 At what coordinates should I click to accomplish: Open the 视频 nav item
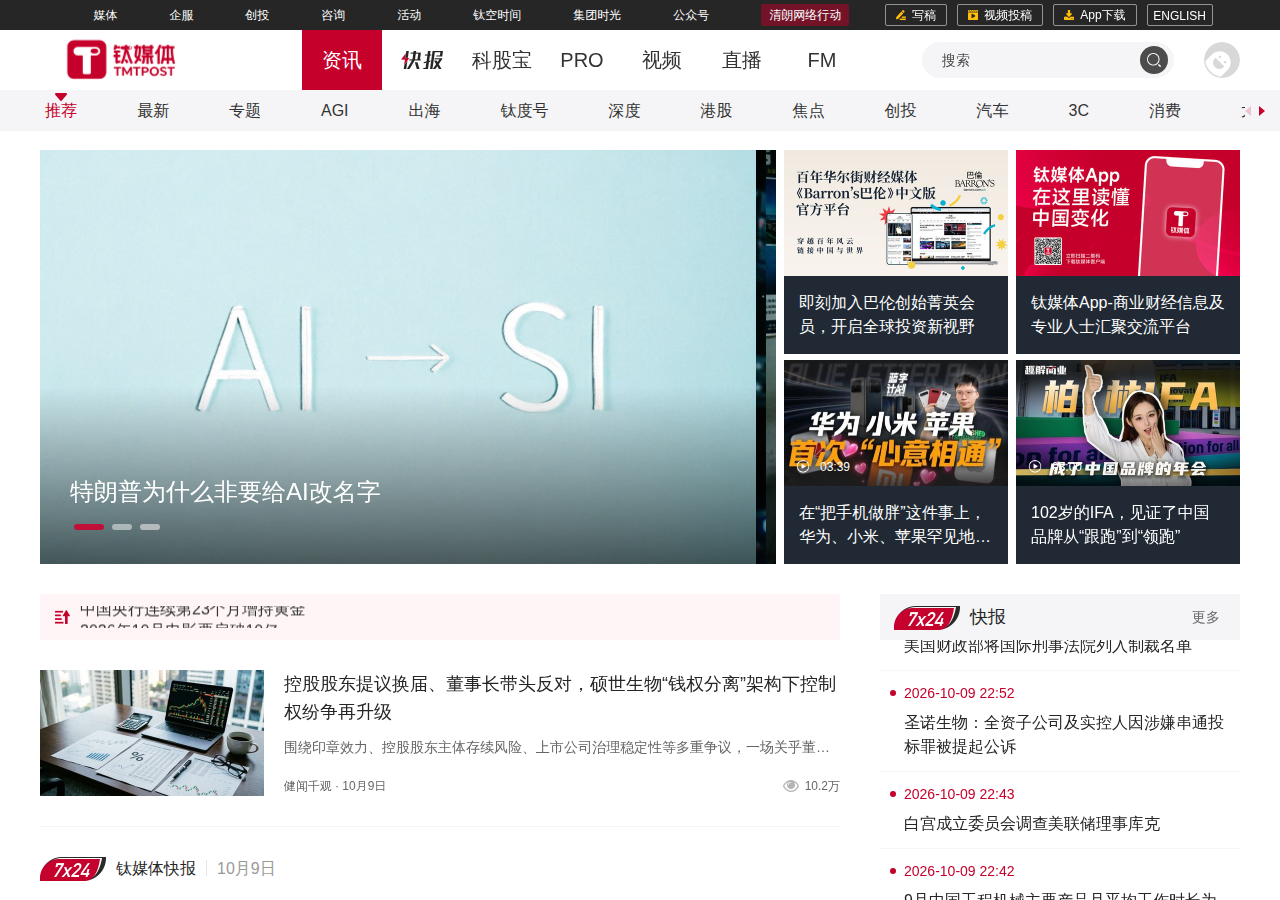coord(662,60)
